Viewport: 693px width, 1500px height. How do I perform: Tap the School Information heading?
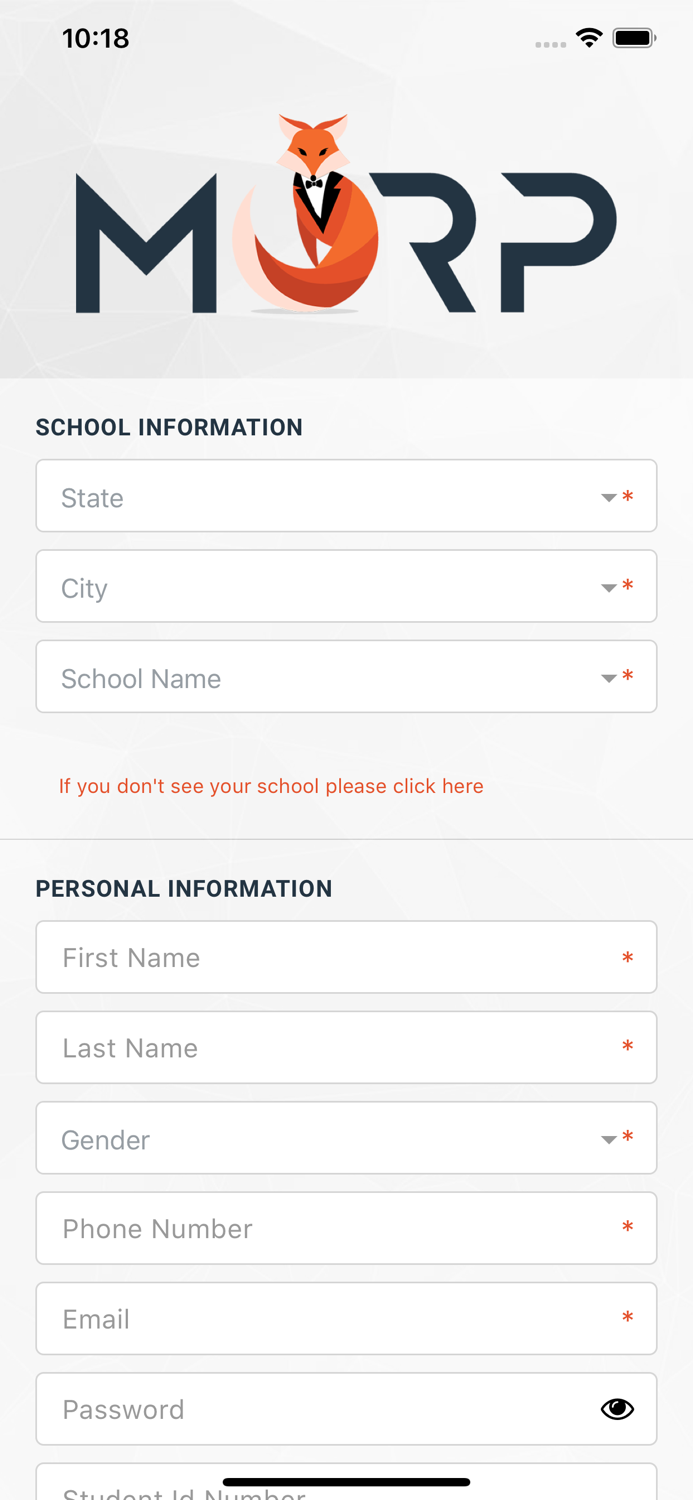[x=169, y=427]
